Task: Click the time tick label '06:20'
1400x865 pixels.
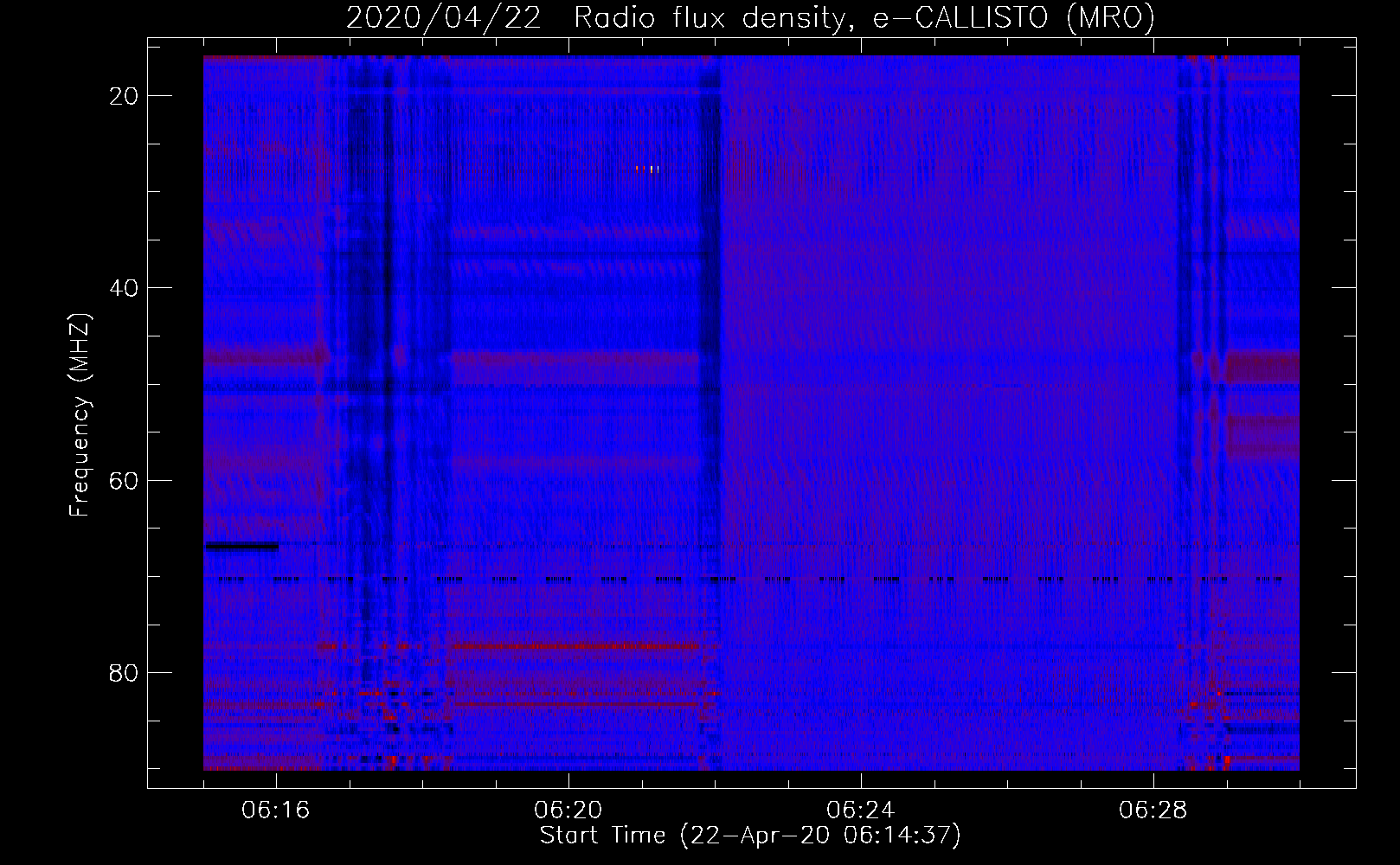Action: pyautogui.click(x=568, y=811)
